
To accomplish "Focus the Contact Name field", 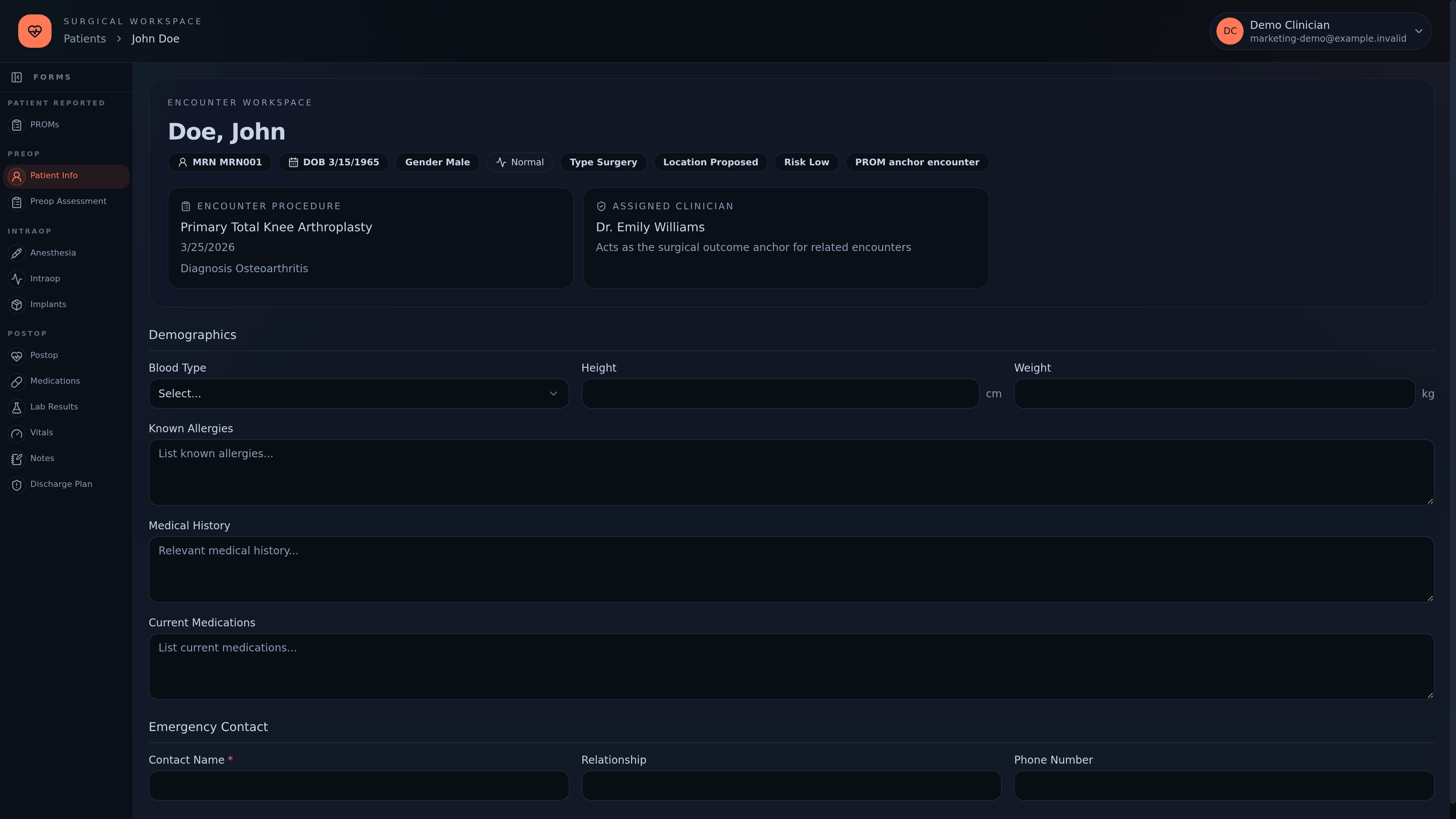I will (358, 786).
